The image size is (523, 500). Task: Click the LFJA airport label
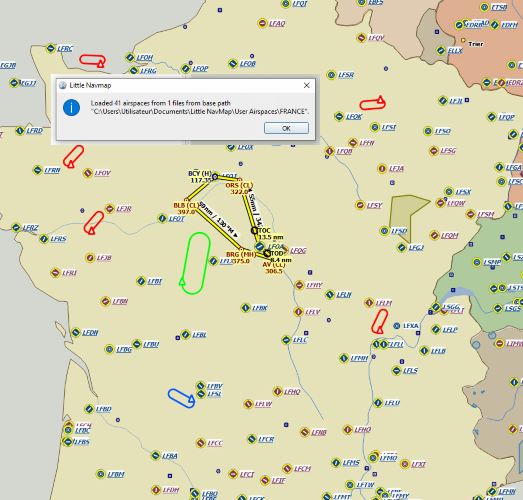click(x=396, y=169)
